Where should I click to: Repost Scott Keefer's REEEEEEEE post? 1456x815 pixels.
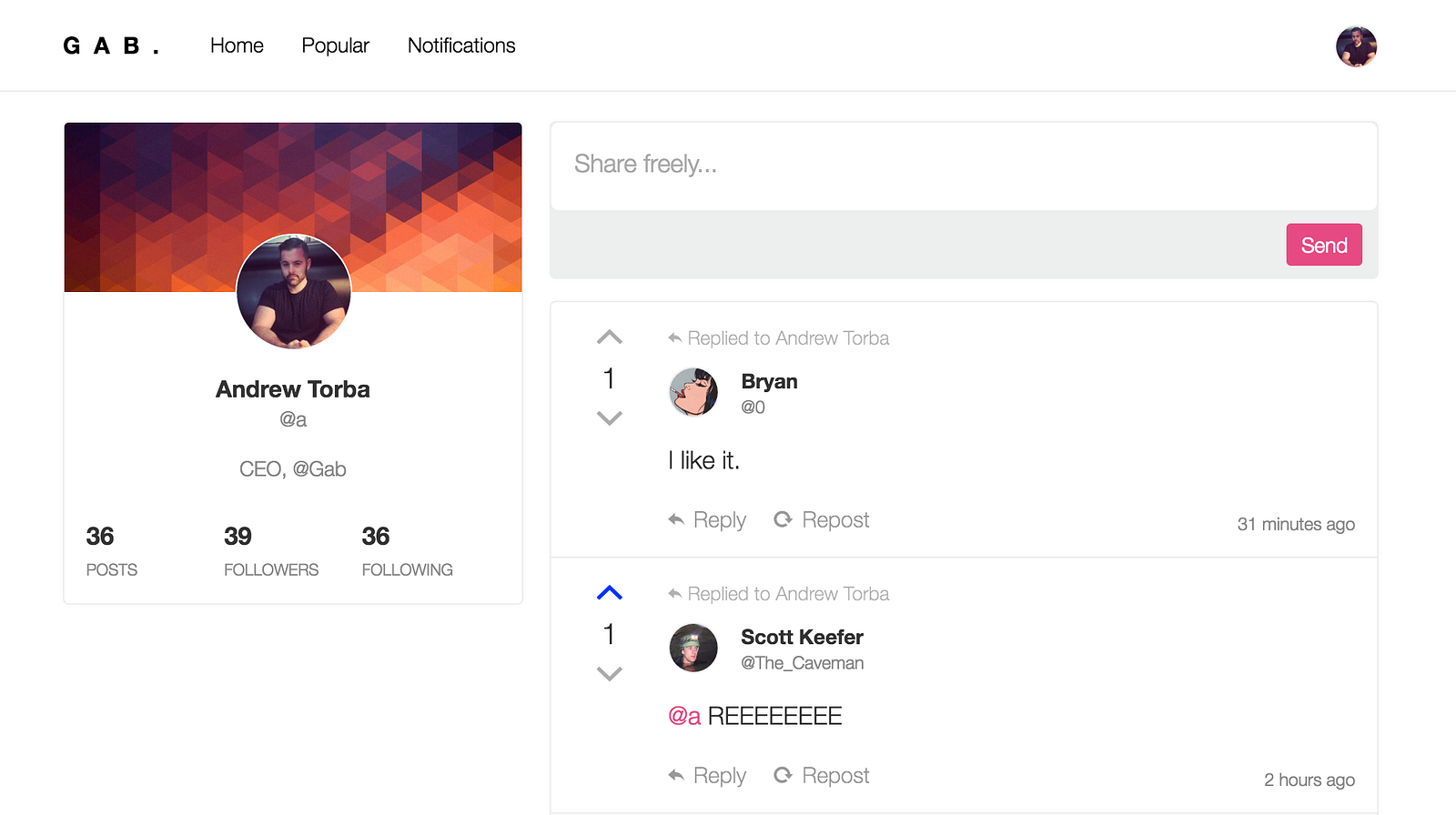point(822,776)
